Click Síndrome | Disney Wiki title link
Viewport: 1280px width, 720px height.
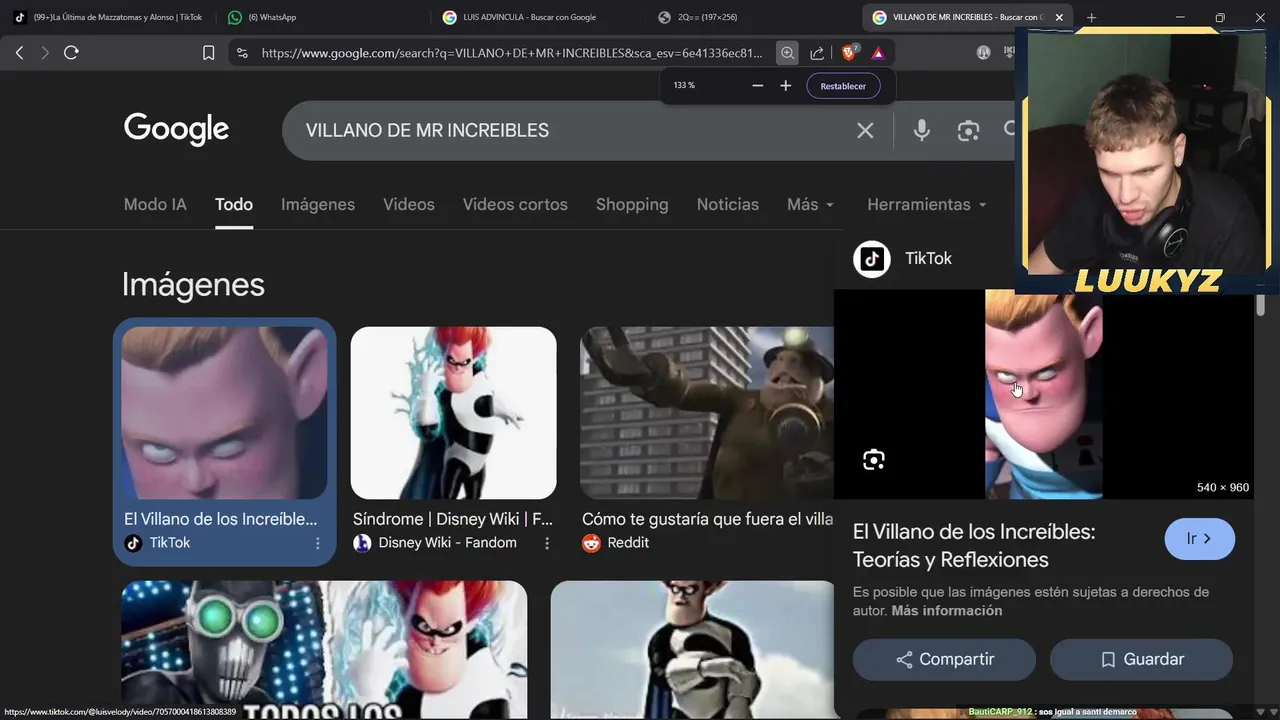tap(452, 519)
